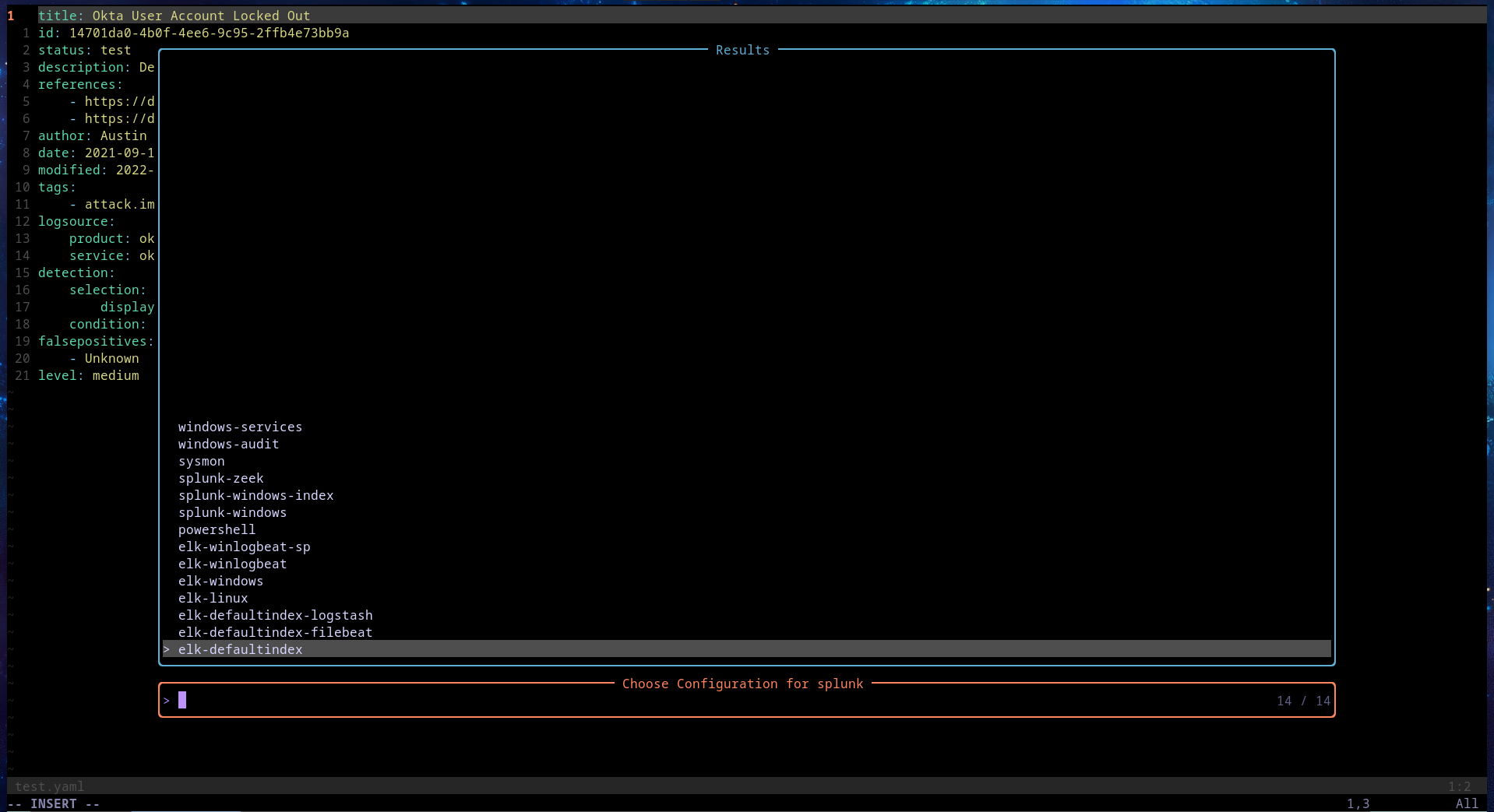Click the Choose Configuration for splunk title
This screenshot has width=1494, height=812.
click(x=742, y=684)
